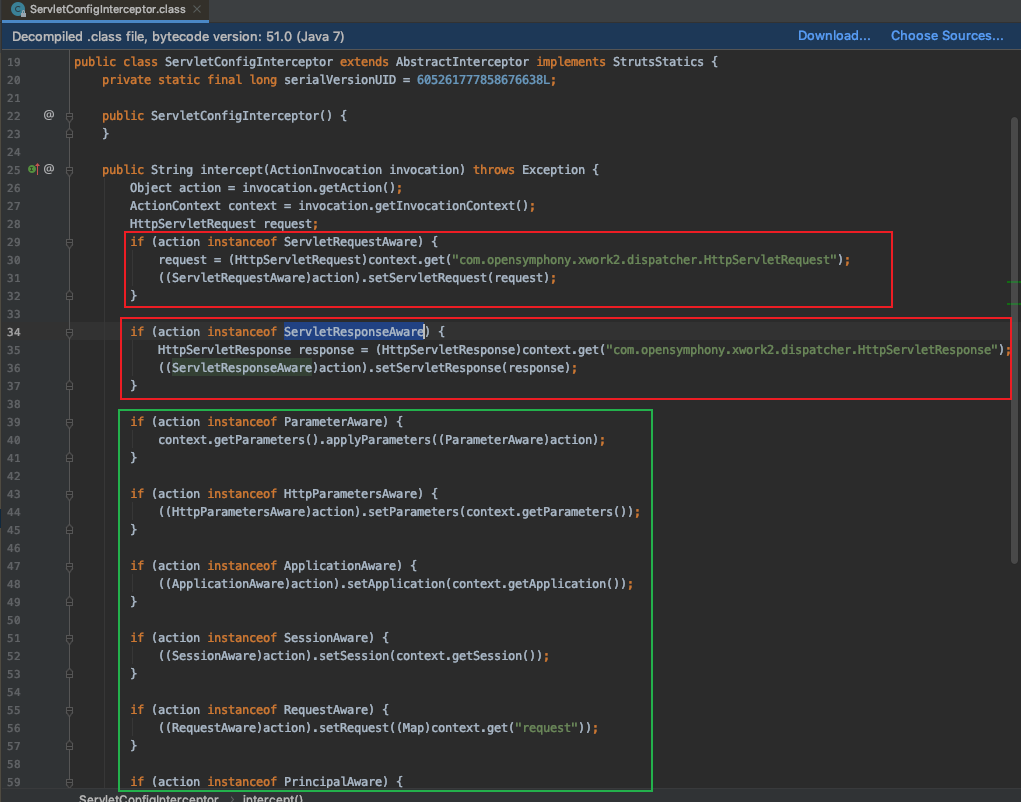Click the ServletConfigInterceptor breadcrumb at the bottom
Screen dimensions: 1021x802
[149, 797]
